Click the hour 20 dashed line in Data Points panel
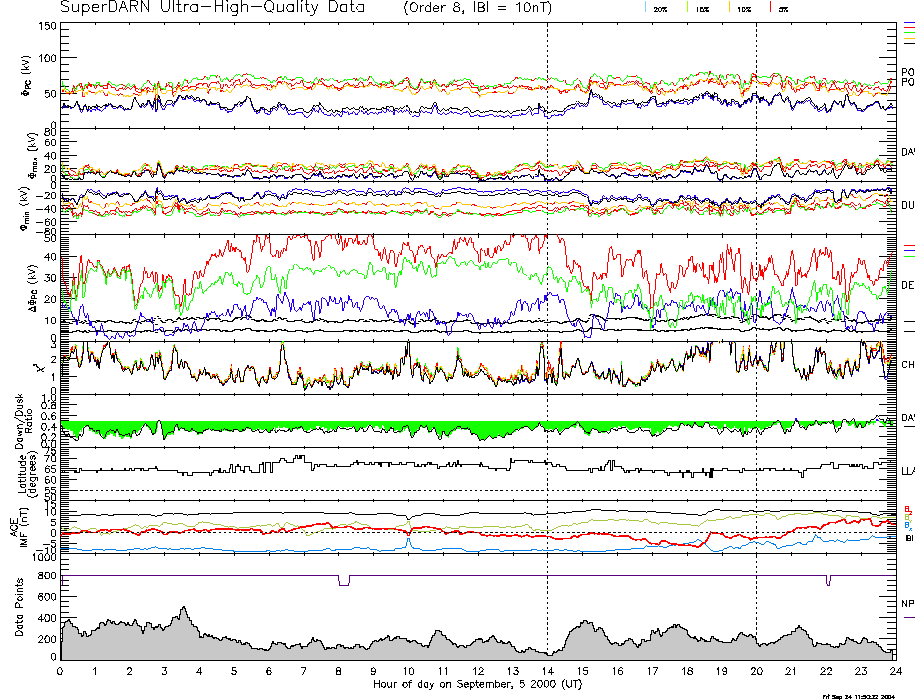Screen dimensions: 915x700 click(x=756, y=620)
